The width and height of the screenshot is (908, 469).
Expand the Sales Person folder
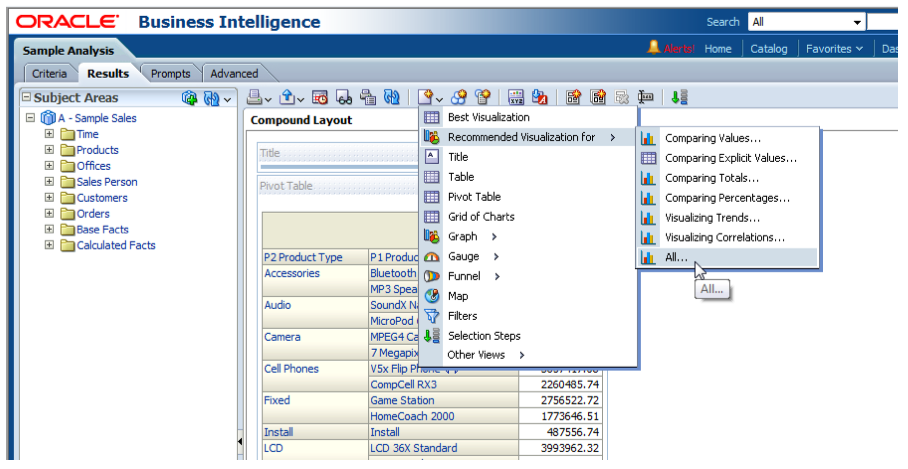point(50,181)
